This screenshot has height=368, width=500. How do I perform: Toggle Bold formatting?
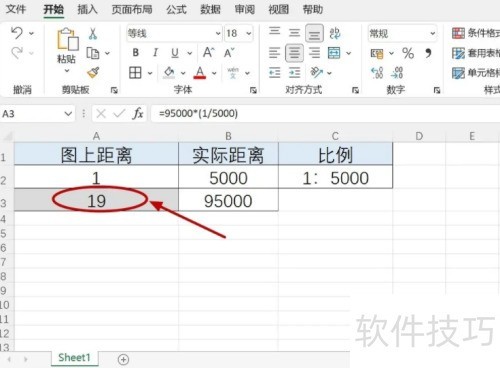point(136,53)
